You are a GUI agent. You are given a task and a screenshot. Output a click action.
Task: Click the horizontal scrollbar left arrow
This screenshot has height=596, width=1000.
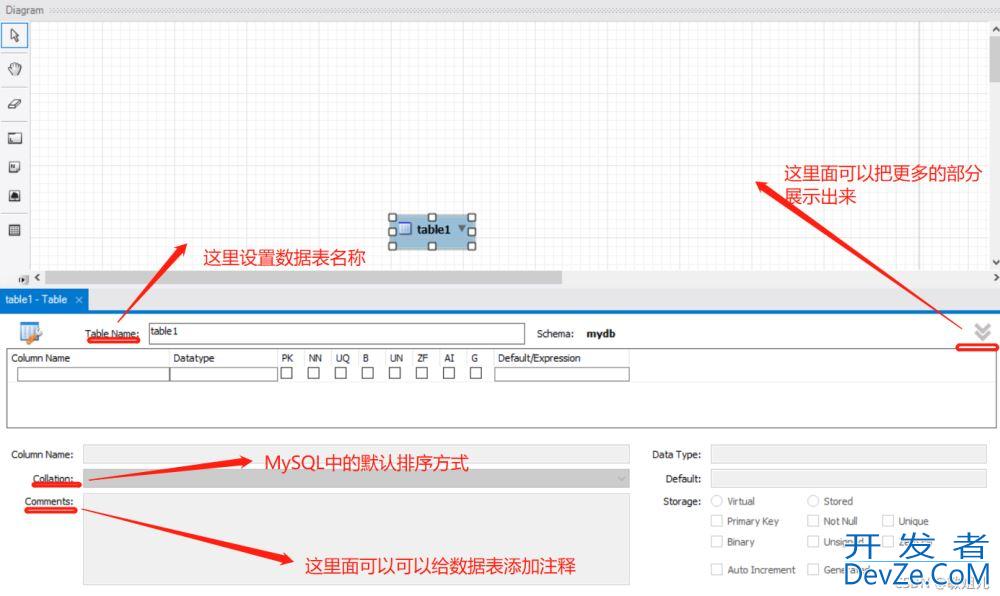(38, 277)
